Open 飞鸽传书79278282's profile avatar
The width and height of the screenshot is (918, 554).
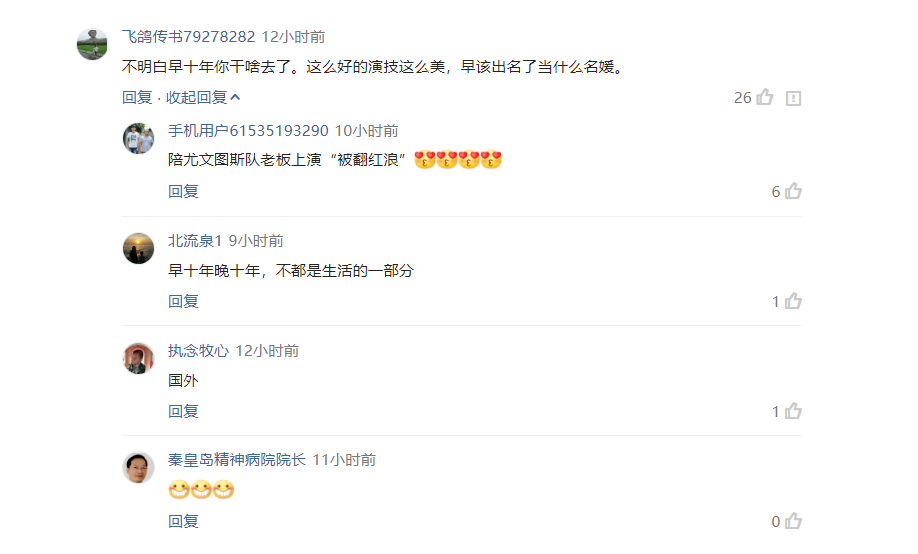(93, 44)
